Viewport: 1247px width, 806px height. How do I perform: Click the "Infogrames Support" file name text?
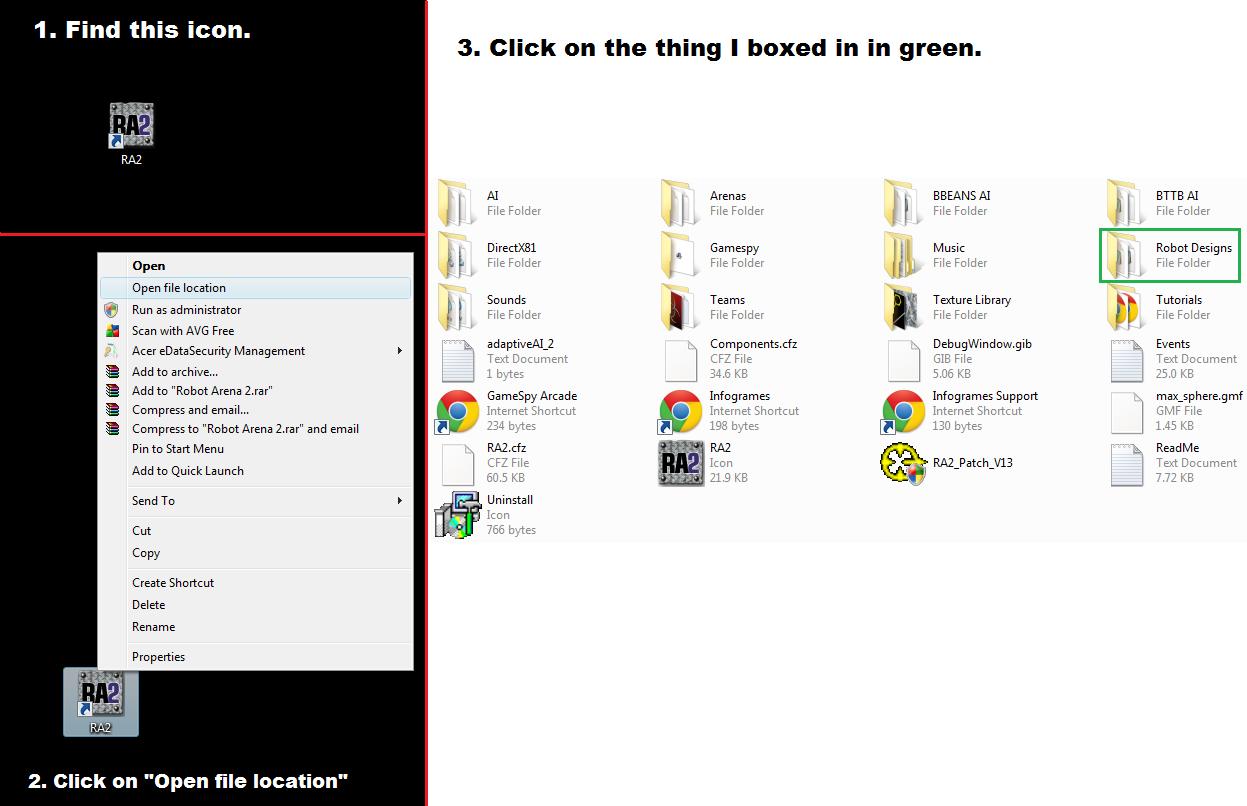(986, 396)
